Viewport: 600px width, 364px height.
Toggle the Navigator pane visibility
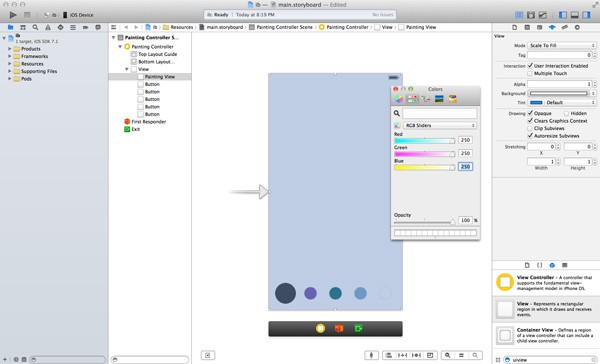(x=562, y=15)
